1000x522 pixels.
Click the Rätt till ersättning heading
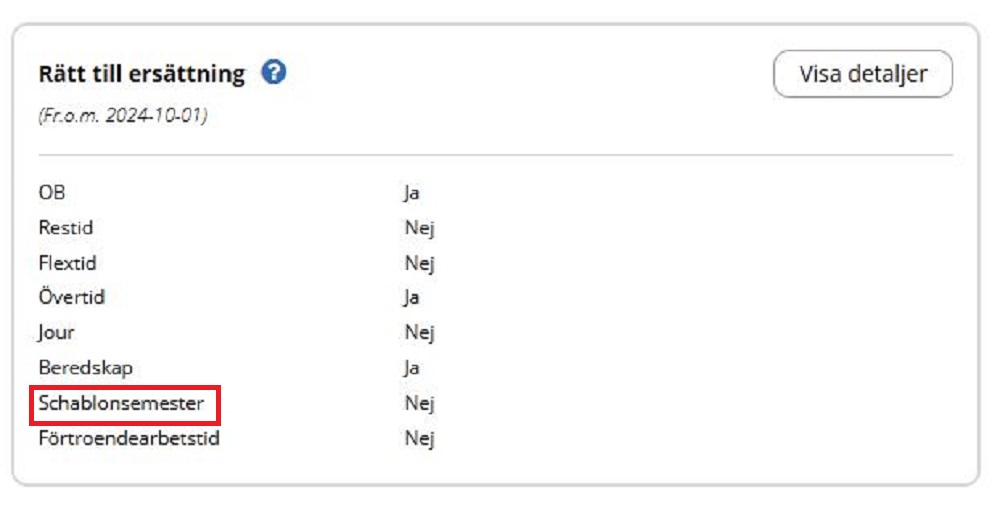141,74
